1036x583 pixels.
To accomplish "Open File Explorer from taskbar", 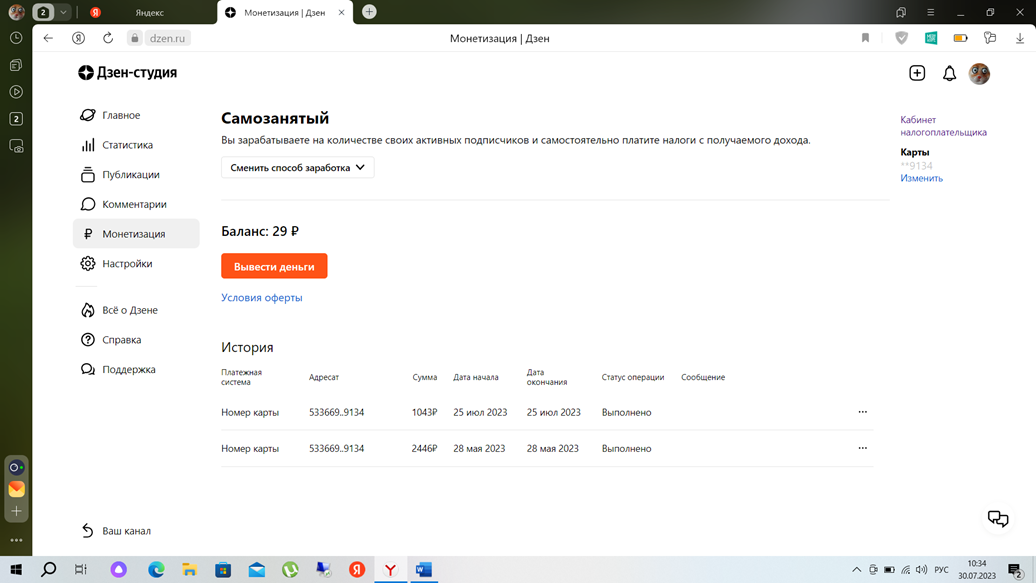I will 190,570.
